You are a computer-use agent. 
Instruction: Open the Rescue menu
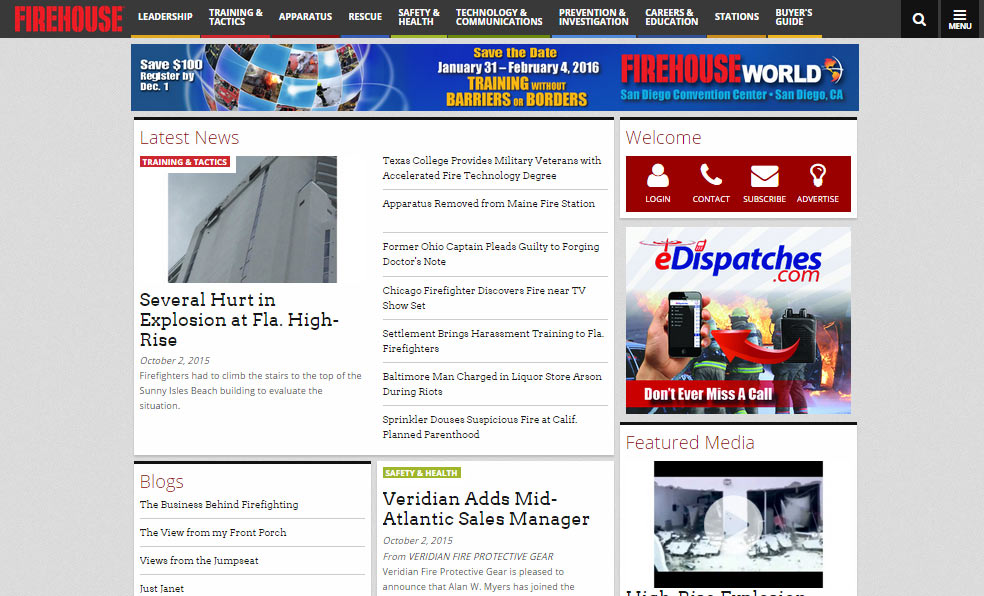(365, 17)
